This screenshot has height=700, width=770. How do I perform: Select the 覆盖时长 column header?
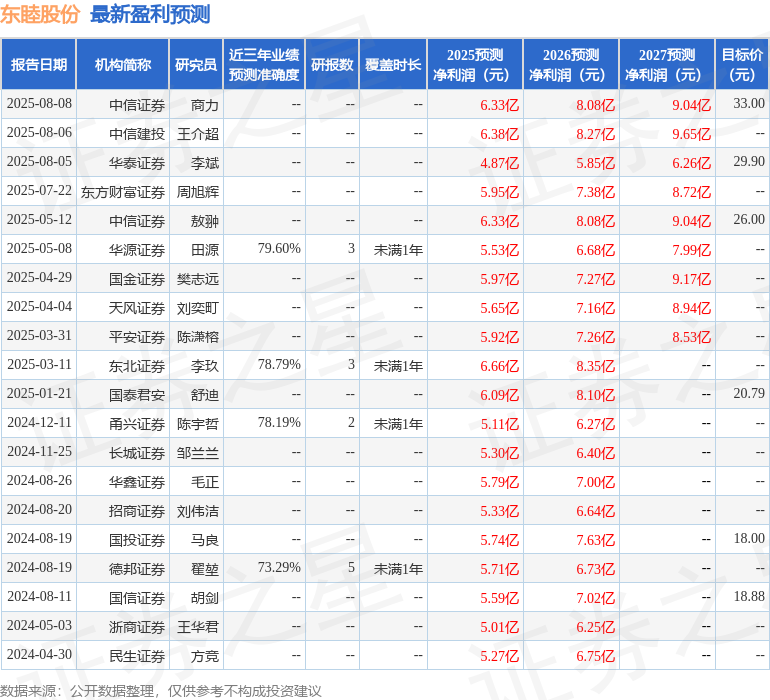coord(393,64)
